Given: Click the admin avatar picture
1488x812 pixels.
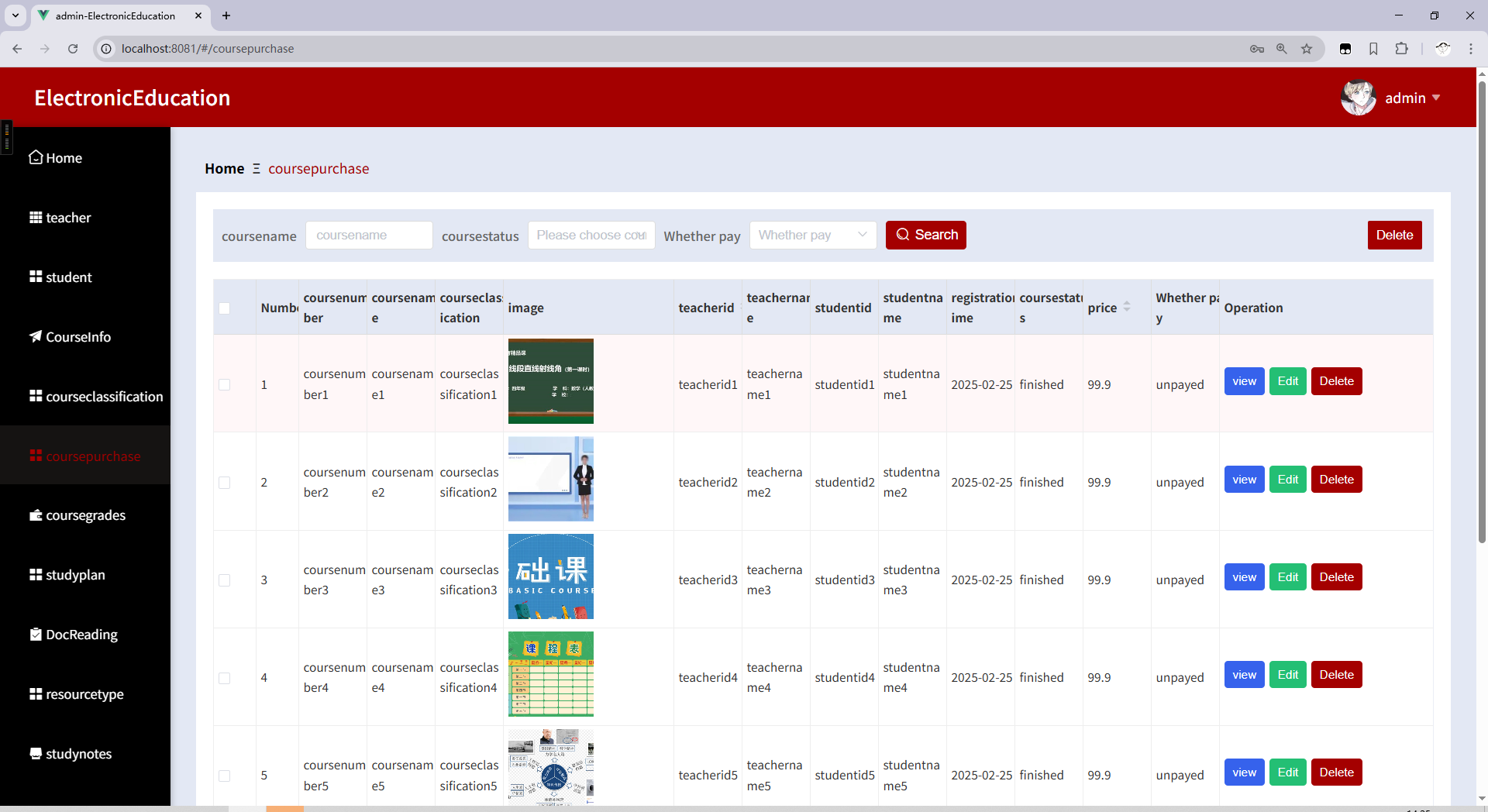Looking at the screenshot, I should [x=1359, y=98].
